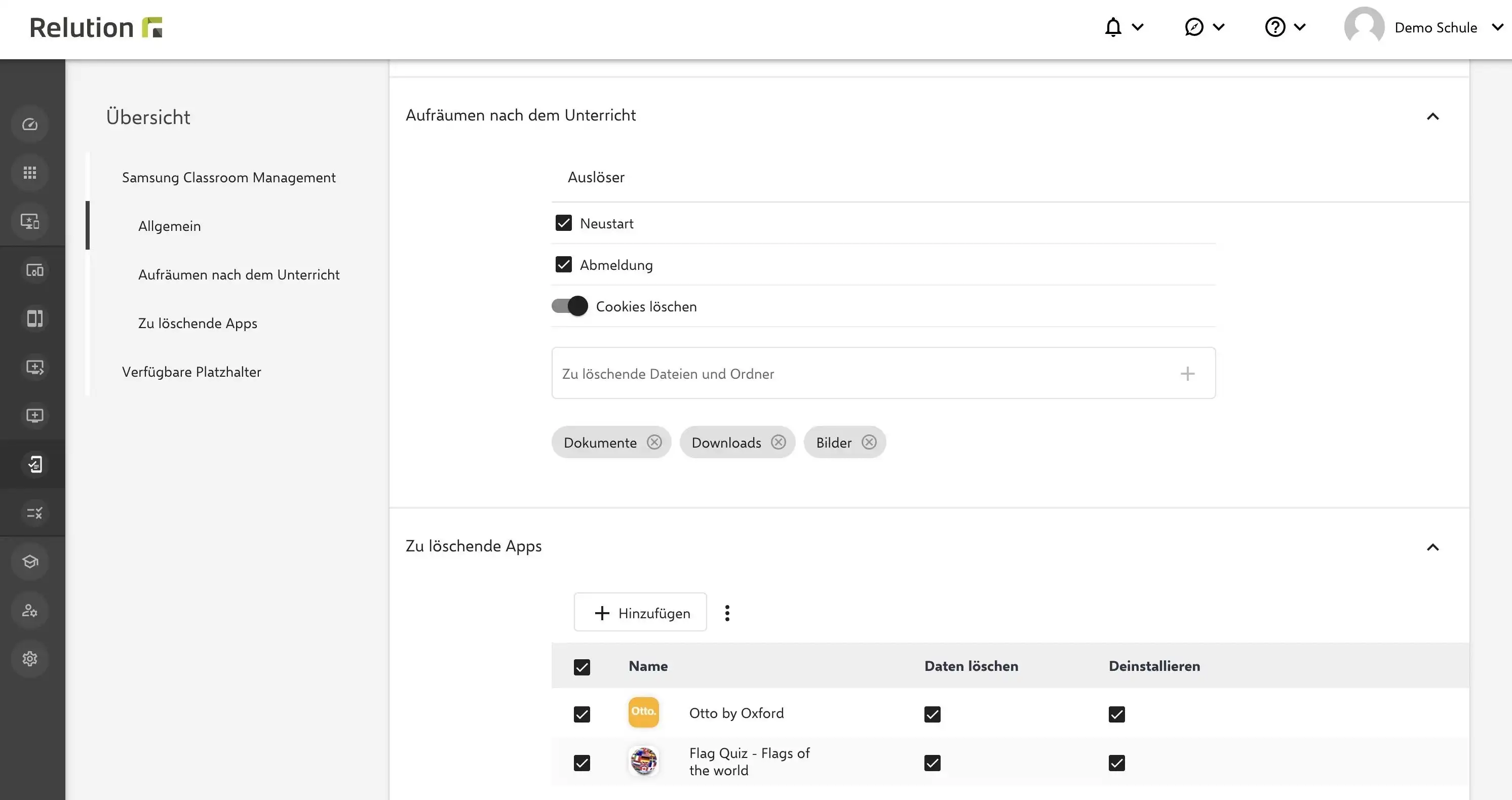Open the settings gear icon in sidebar

[30, 659]
